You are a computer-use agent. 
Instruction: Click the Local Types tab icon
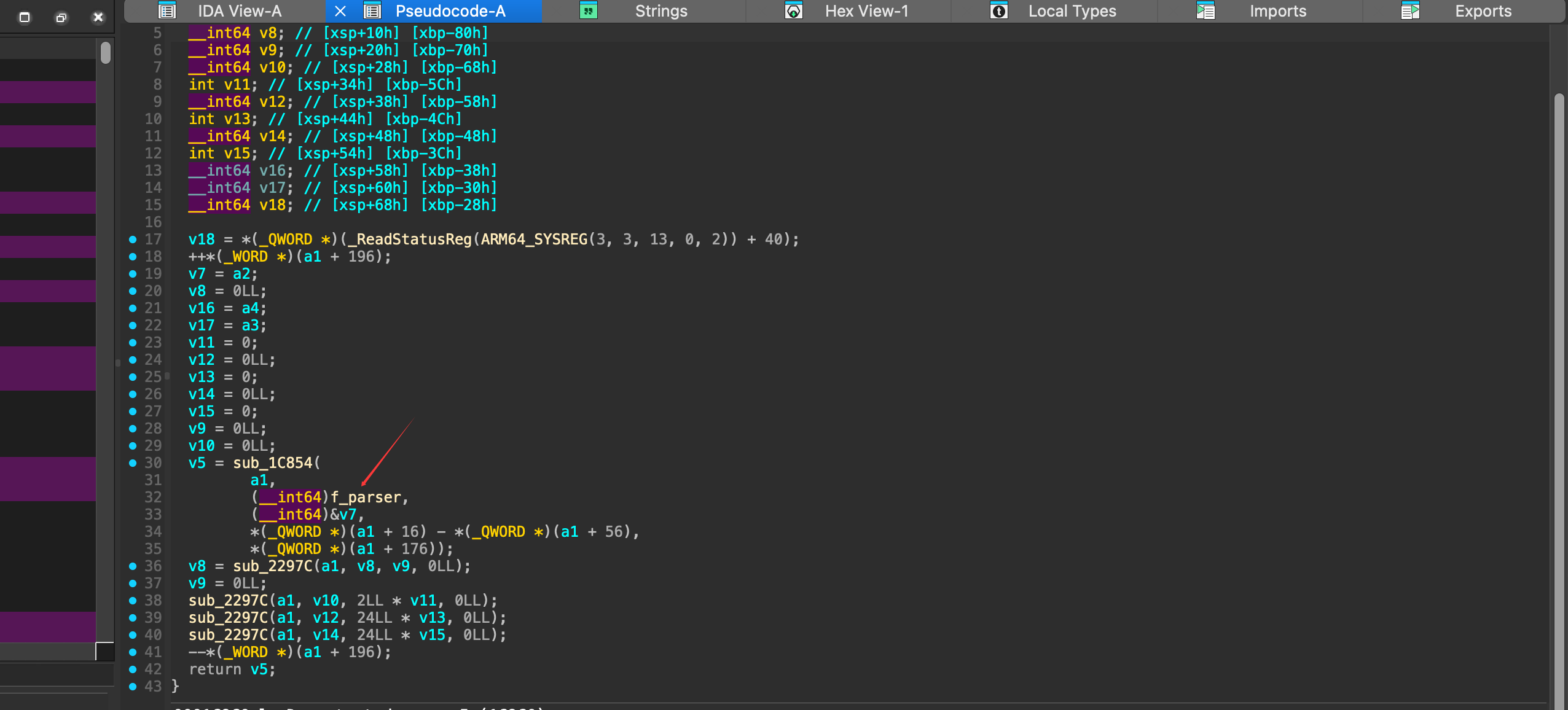[x=999, y=11]
